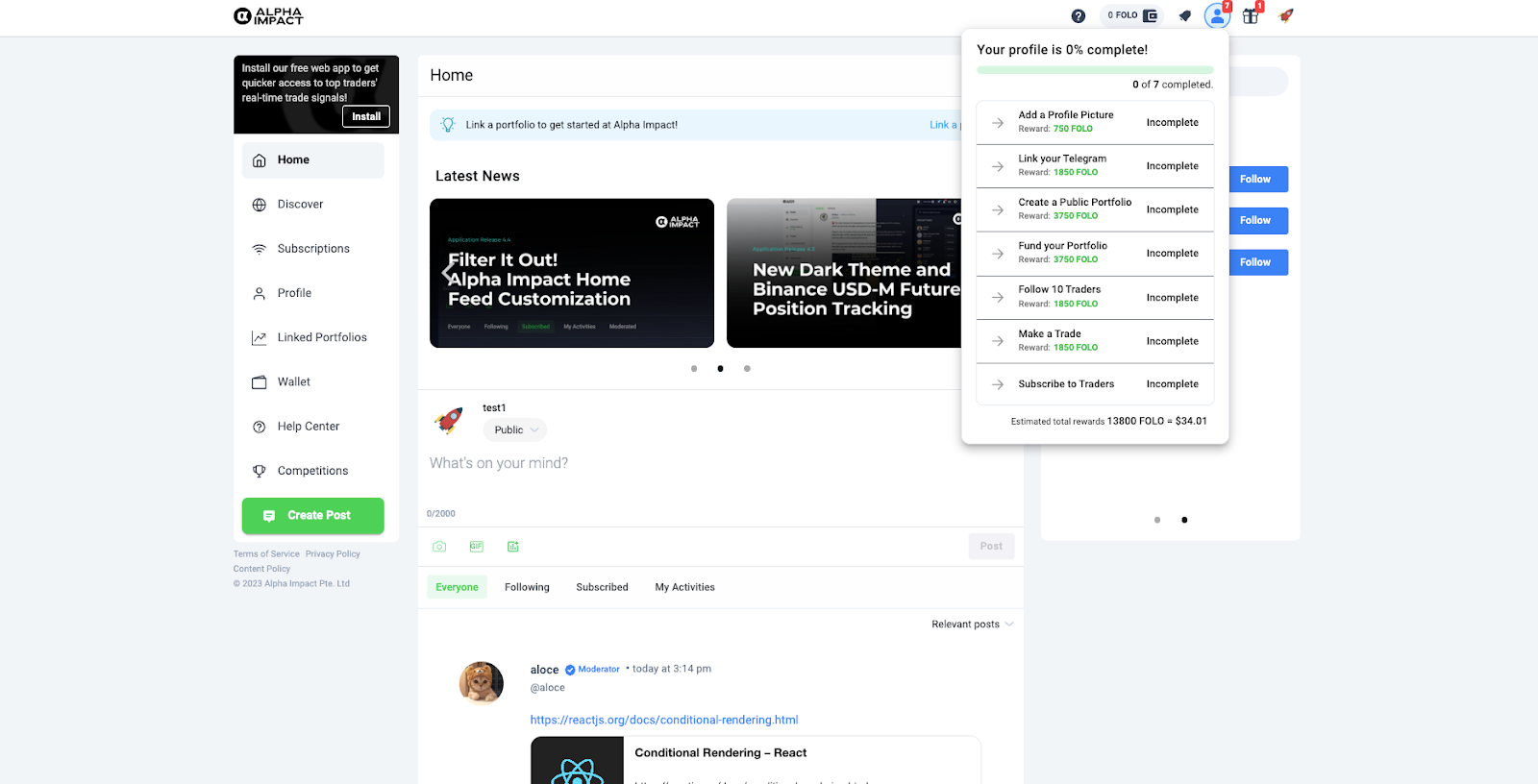
Task: Open Linked Portfolios in the sidebar
Action: click(x=313, y=337)
